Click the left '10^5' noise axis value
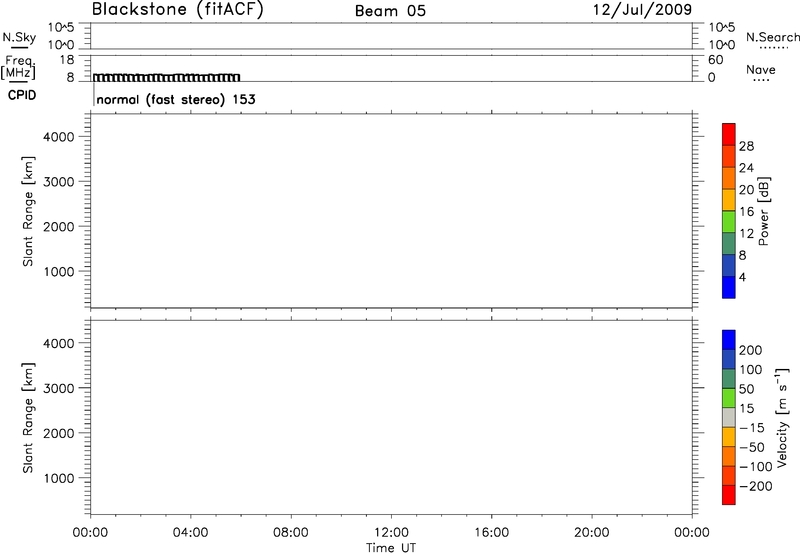This screenshot has height=554, width=800. click(61, 27)
